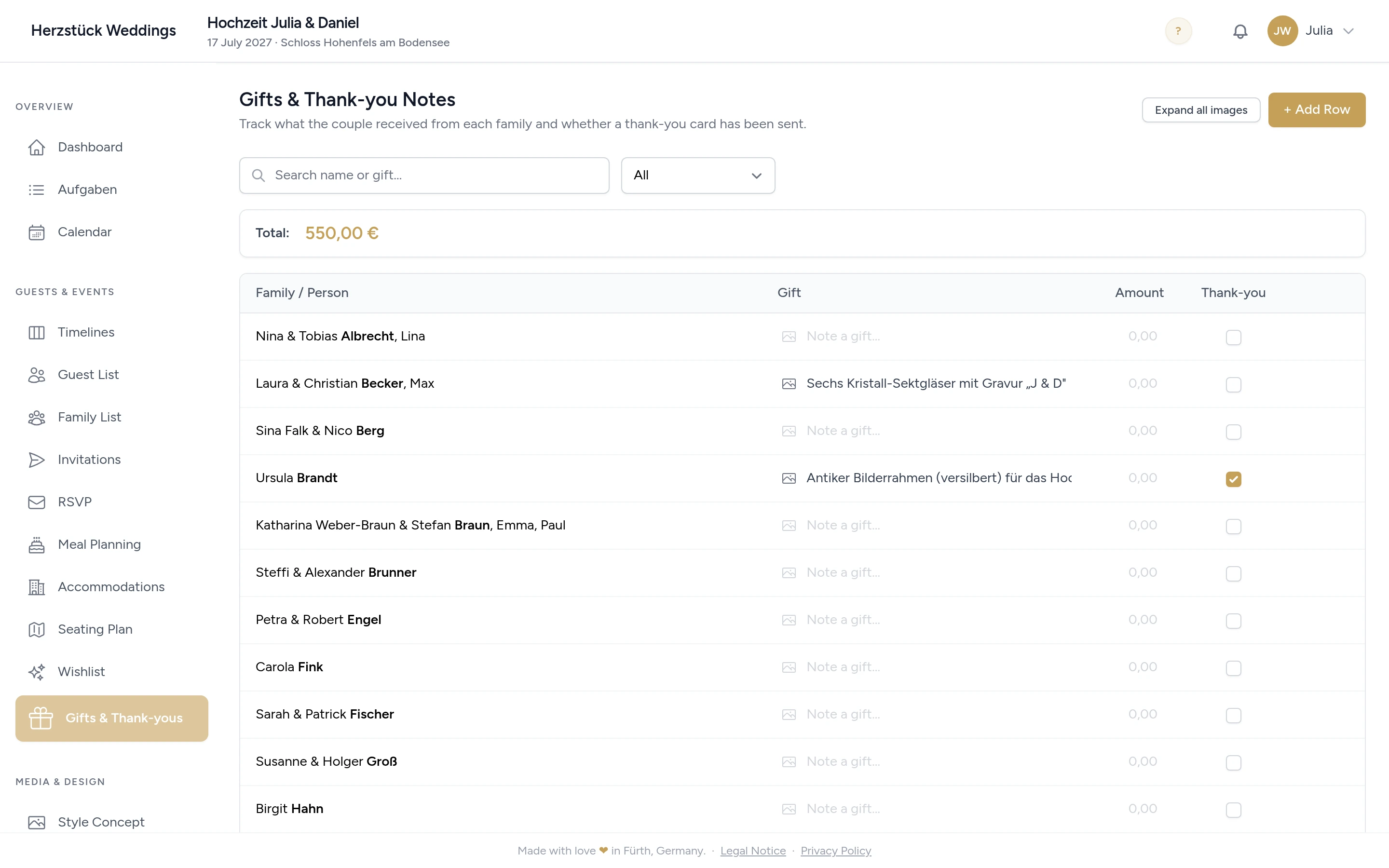Open notifications bell icon
The image size is (1389, 868).
[1240, 31]
